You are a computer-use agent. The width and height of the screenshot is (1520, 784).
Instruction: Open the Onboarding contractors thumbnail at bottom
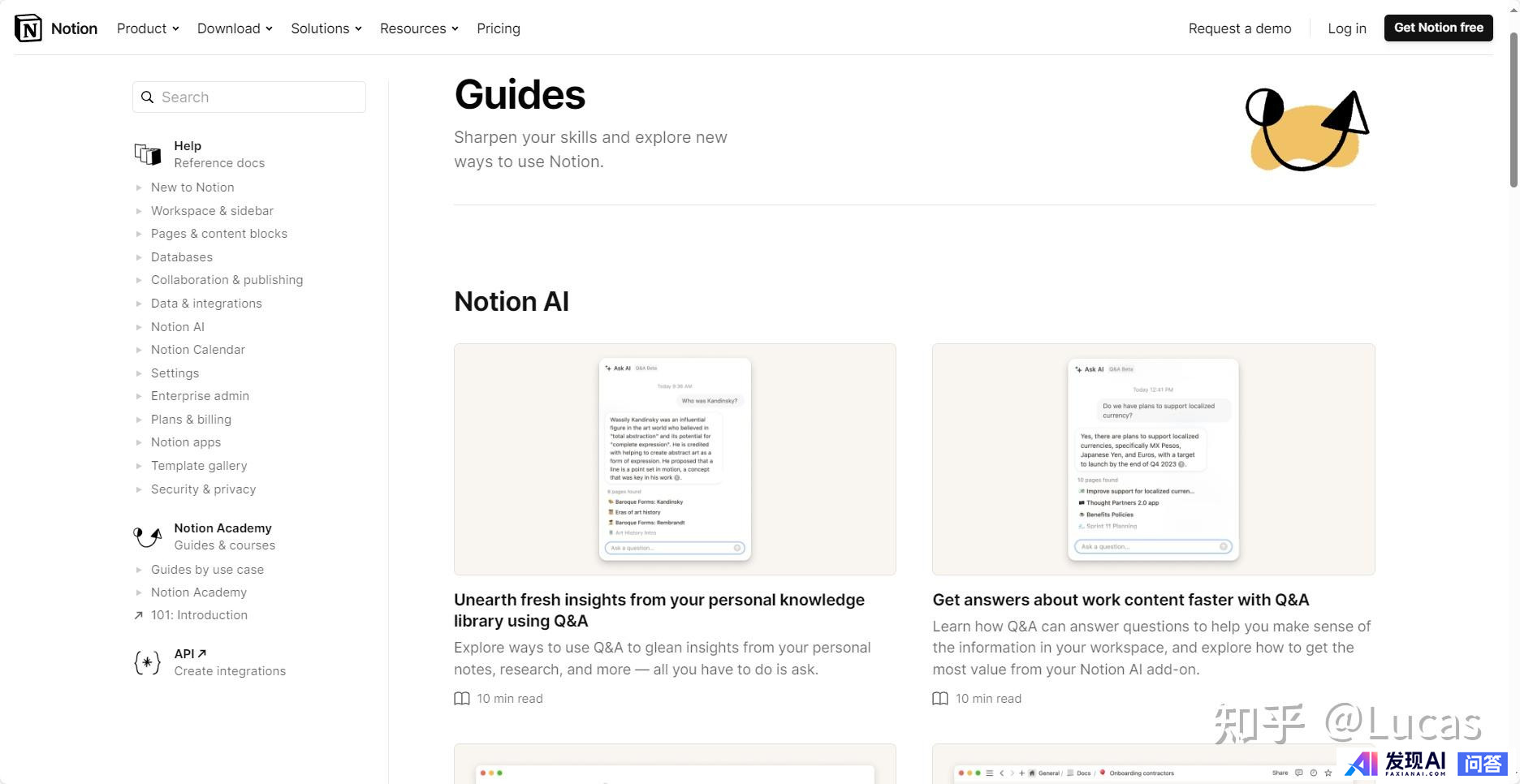coord(1153,764)
